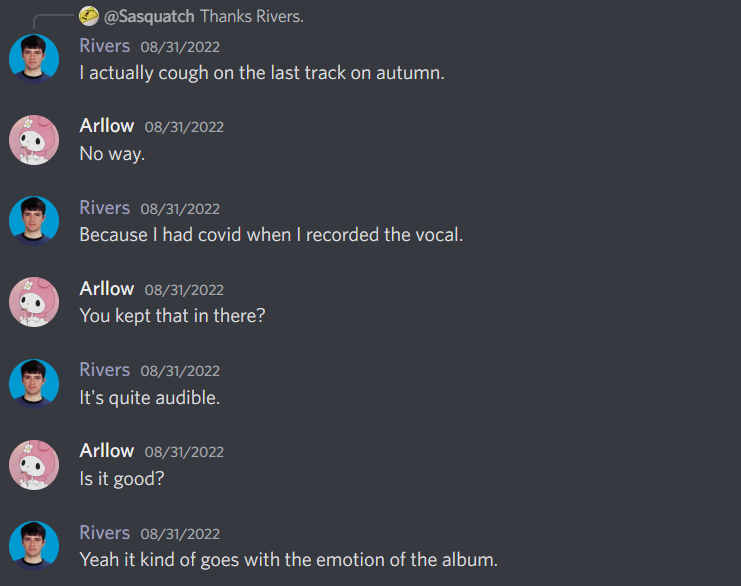
Task: Click the Rivers username on the last message
Action: coord(104,533)
